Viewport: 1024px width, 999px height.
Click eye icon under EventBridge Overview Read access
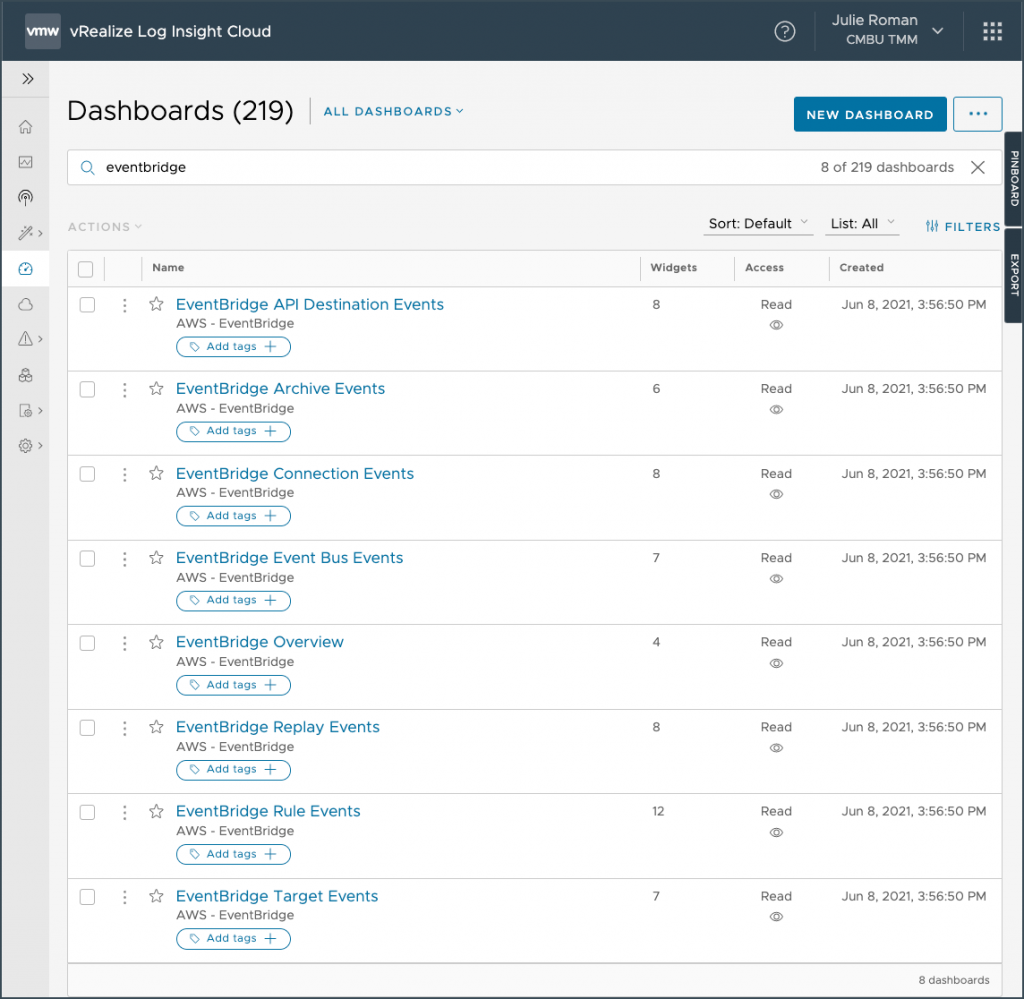pos(776,663)
